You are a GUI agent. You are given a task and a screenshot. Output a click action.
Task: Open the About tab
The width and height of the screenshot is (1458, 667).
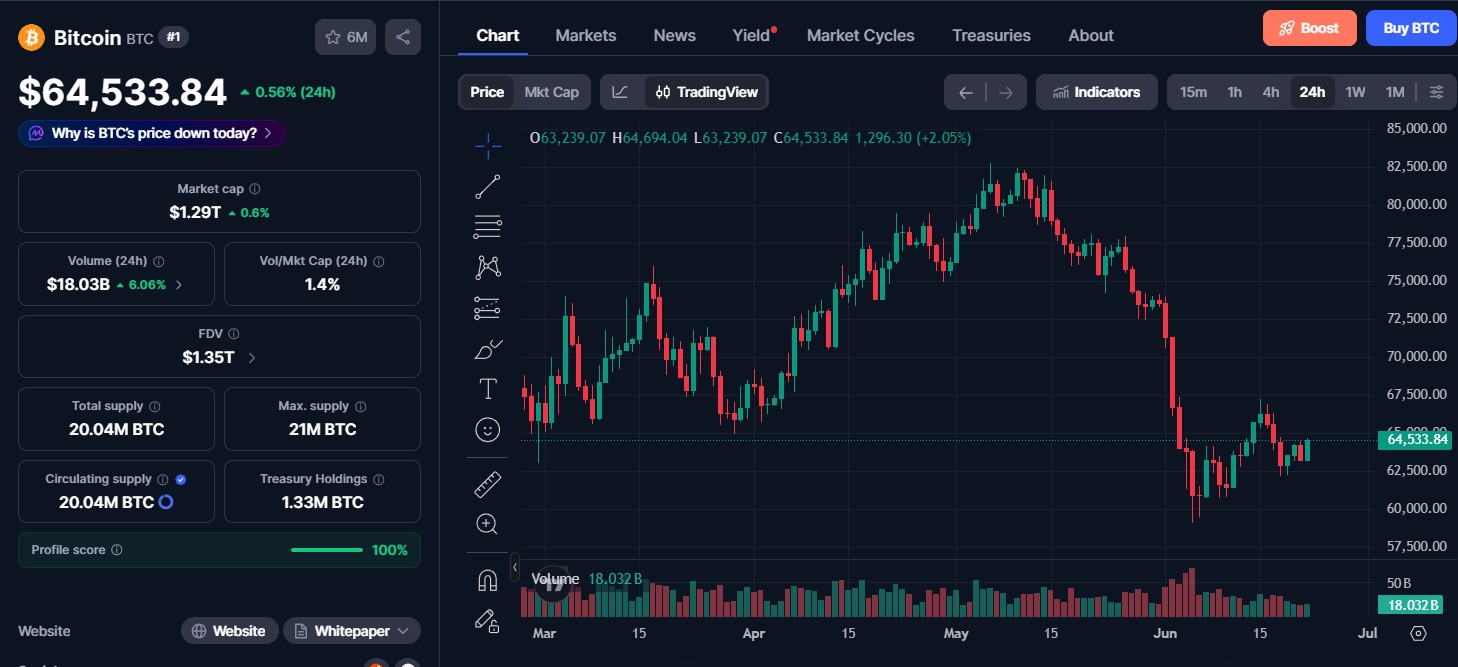click(1091, 35)
